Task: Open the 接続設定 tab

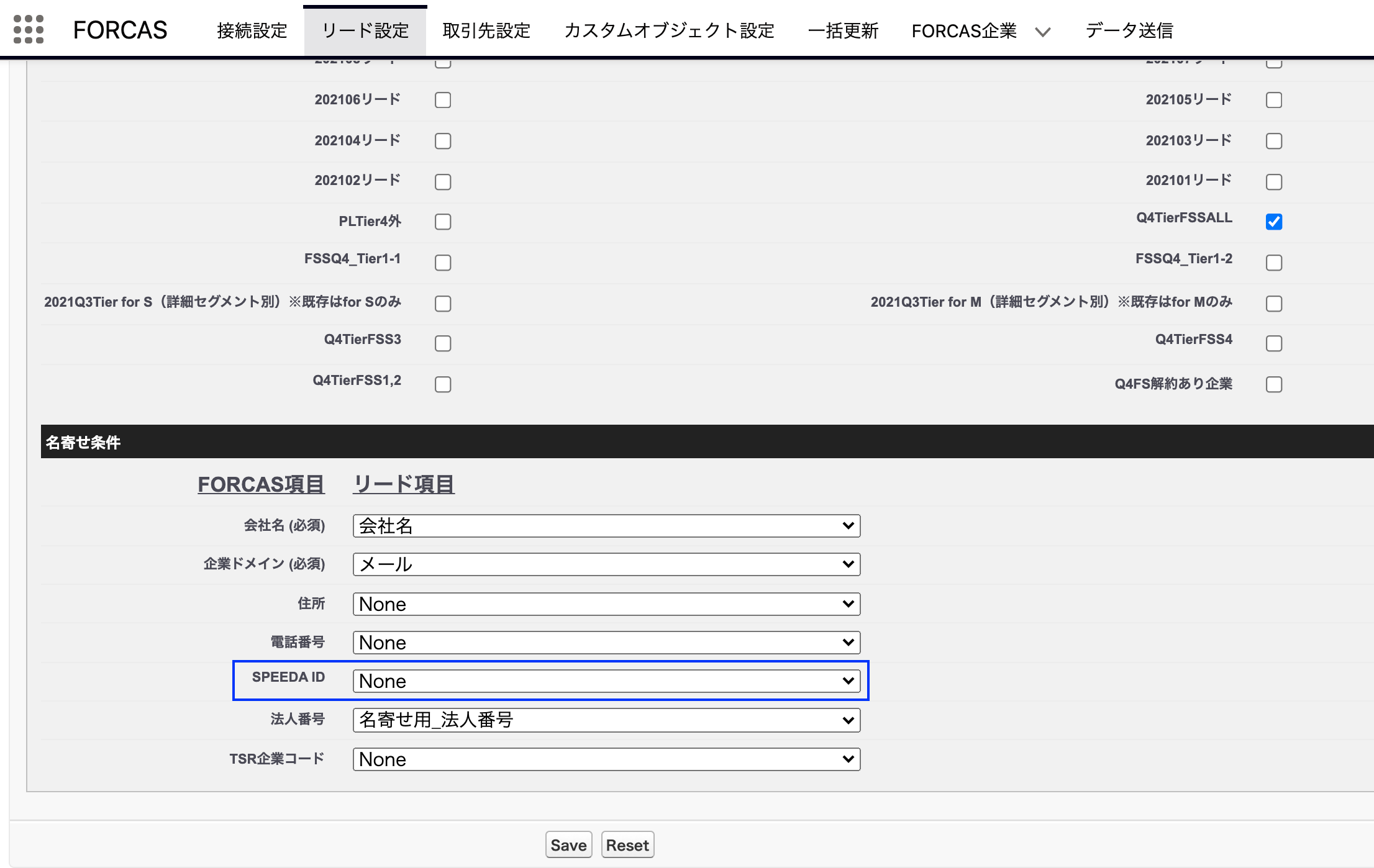Action: 251,30
